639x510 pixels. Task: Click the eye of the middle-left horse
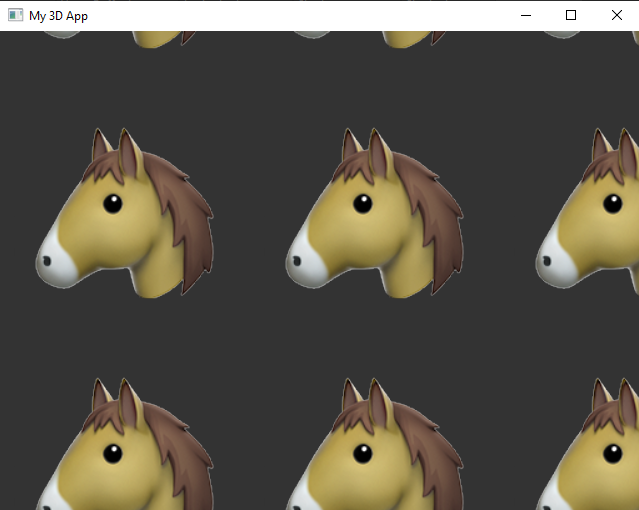pyautogui.click(x=112, y=205)
